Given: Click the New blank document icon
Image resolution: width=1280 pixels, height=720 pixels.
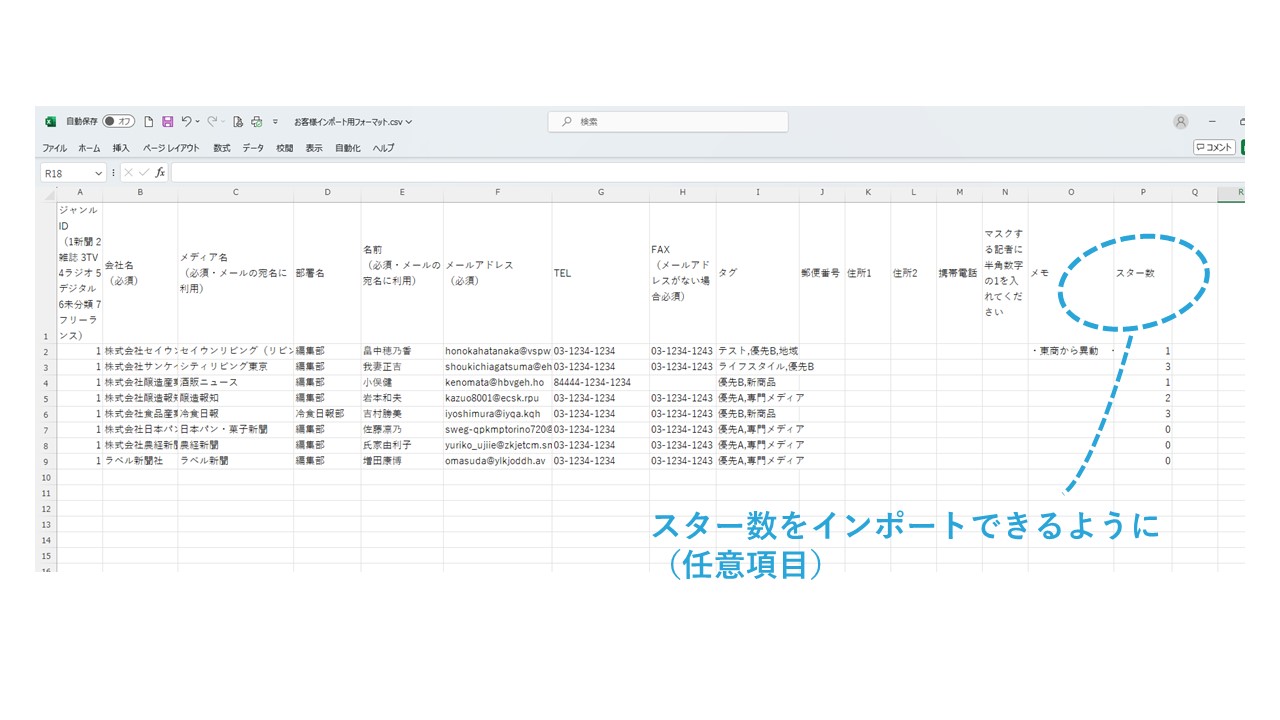Looking at the screenshot, I should pos(149,122).
